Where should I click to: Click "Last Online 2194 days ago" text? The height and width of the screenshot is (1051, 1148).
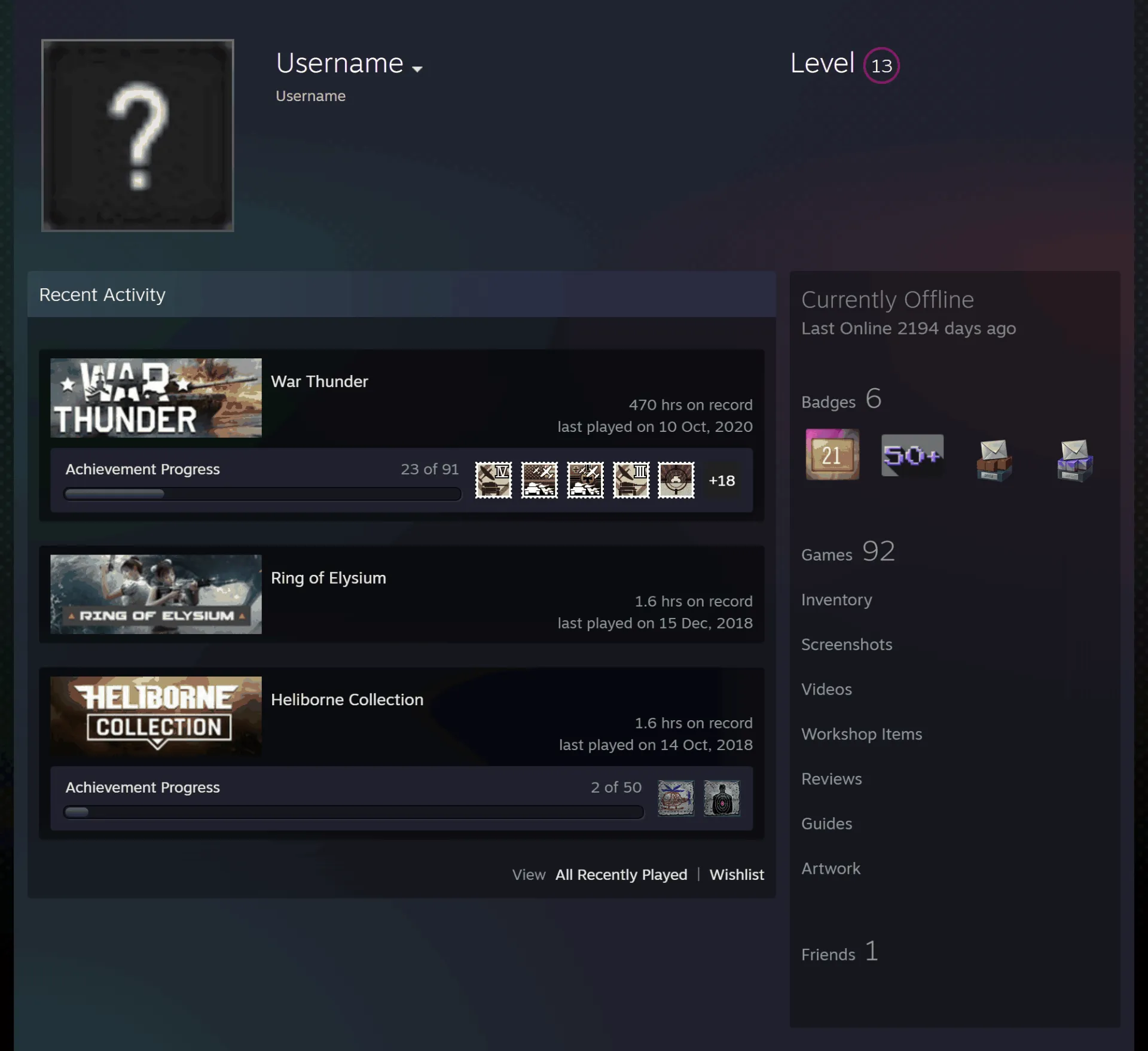908,328
